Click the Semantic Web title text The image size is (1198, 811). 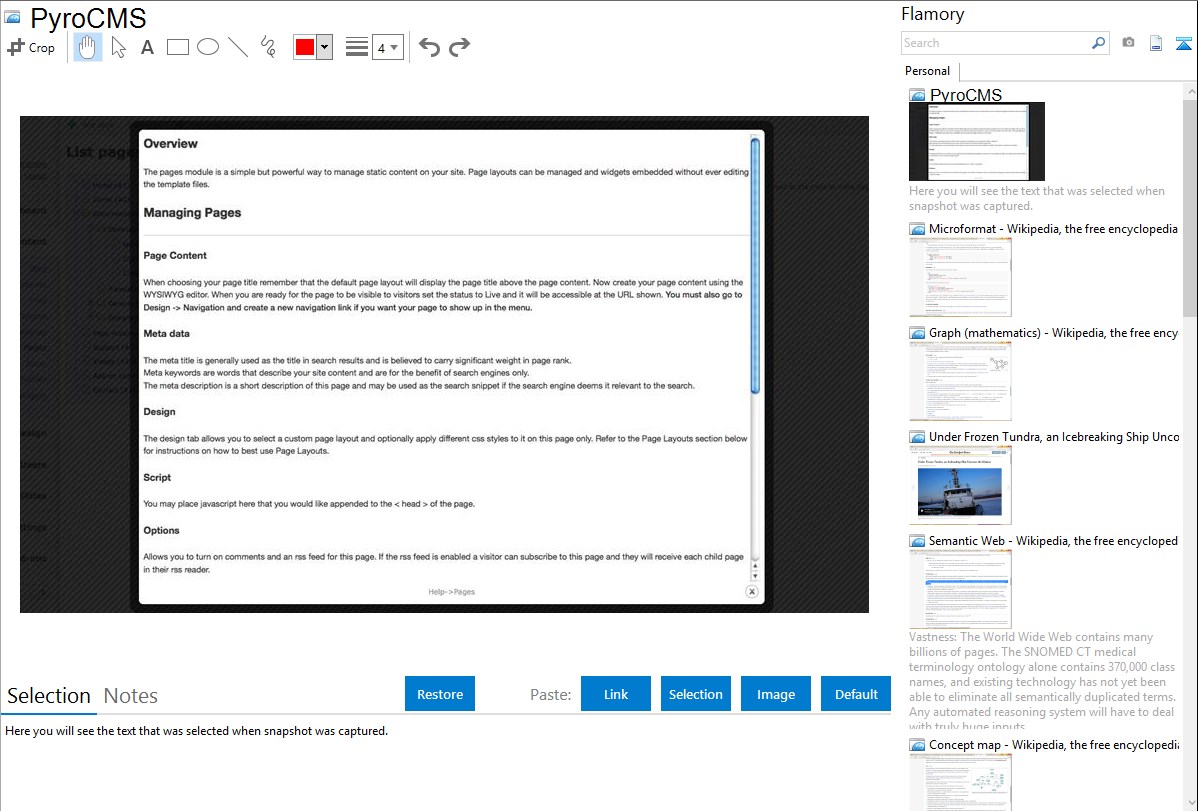[1053, 540]
